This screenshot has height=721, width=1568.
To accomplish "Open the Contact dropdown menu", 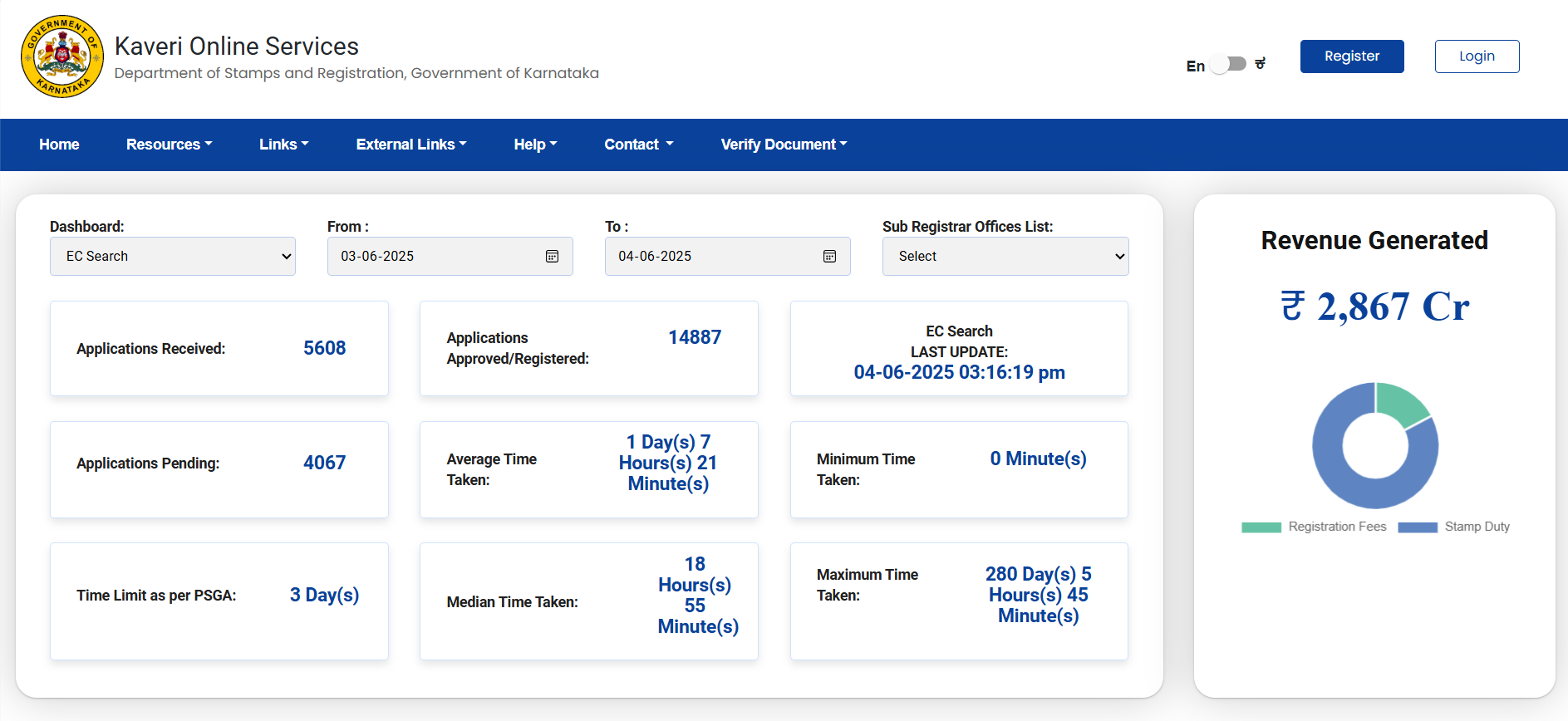I will point(639,145).
